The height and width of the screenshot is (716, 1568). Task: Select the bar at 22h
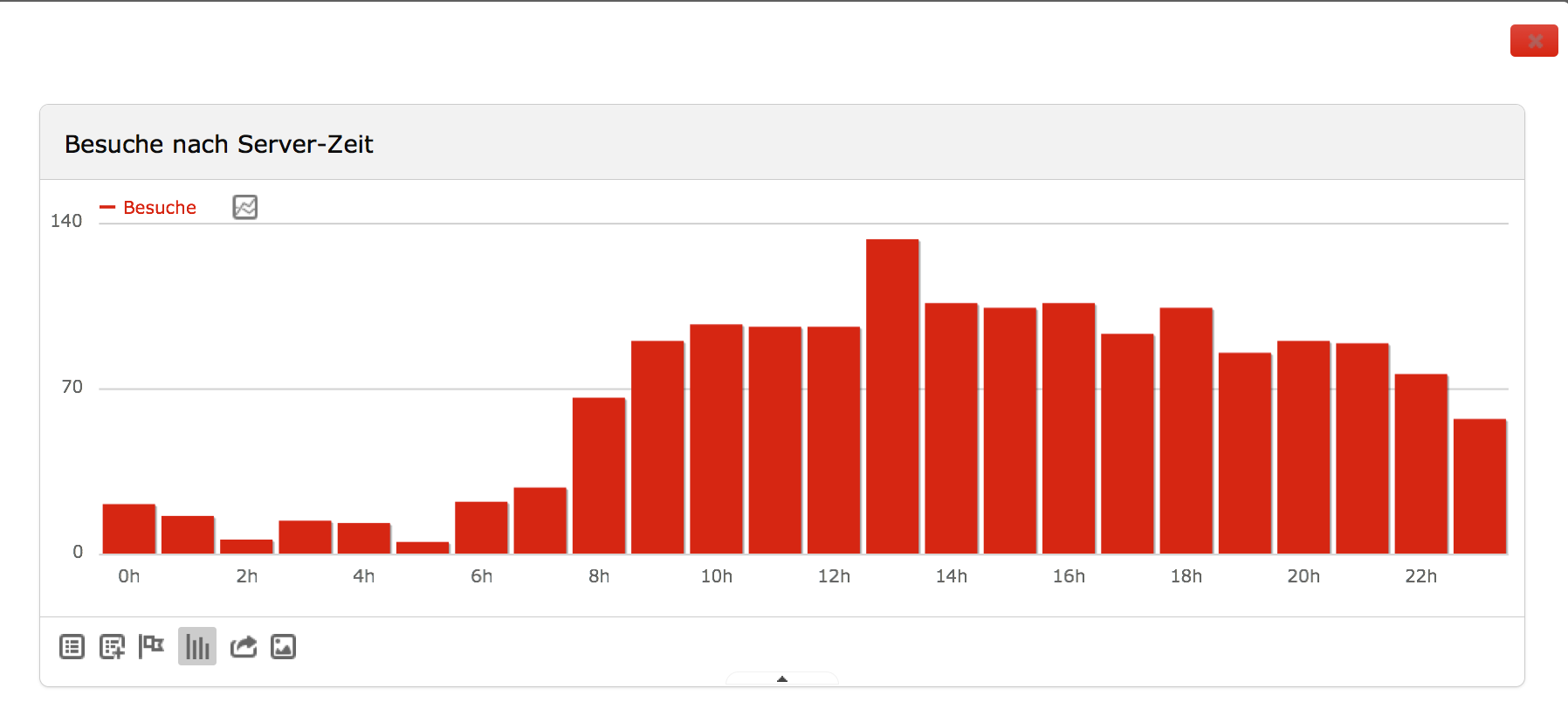point(1420,464)
